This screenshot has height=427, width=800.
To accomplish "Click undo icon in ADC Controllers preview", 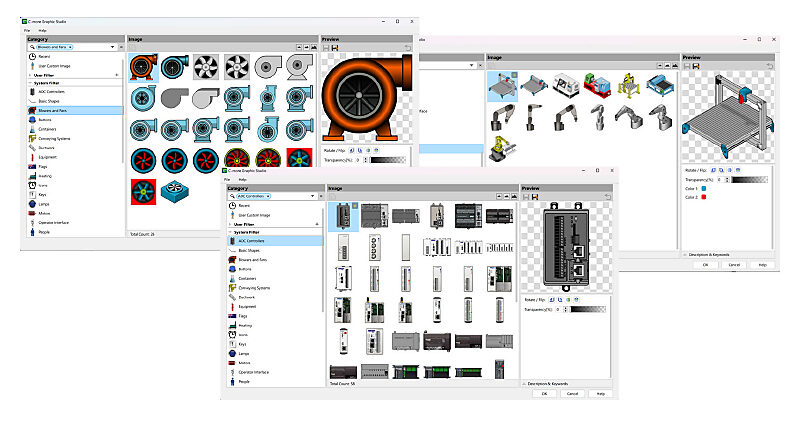I will pos(607,196).
